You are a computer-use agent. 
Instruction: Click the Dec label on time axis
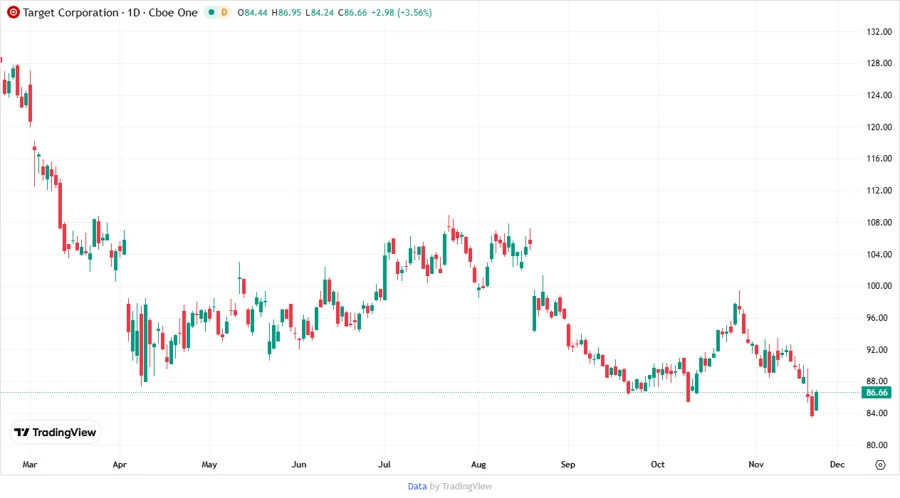[x=837, y=464]
